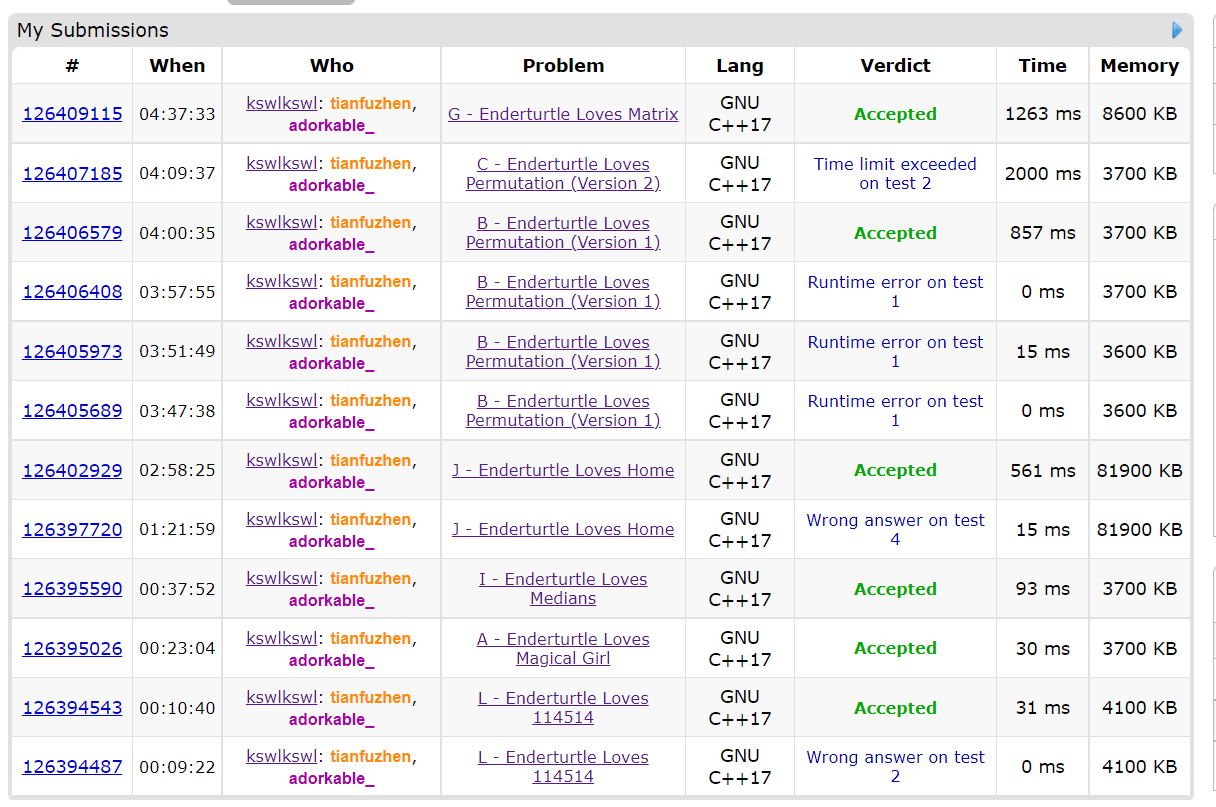The height and width of the screenshot is (807, 1216).
Task: Click the blue arrow icon beside My Submissions
Action: [1177, 30]
